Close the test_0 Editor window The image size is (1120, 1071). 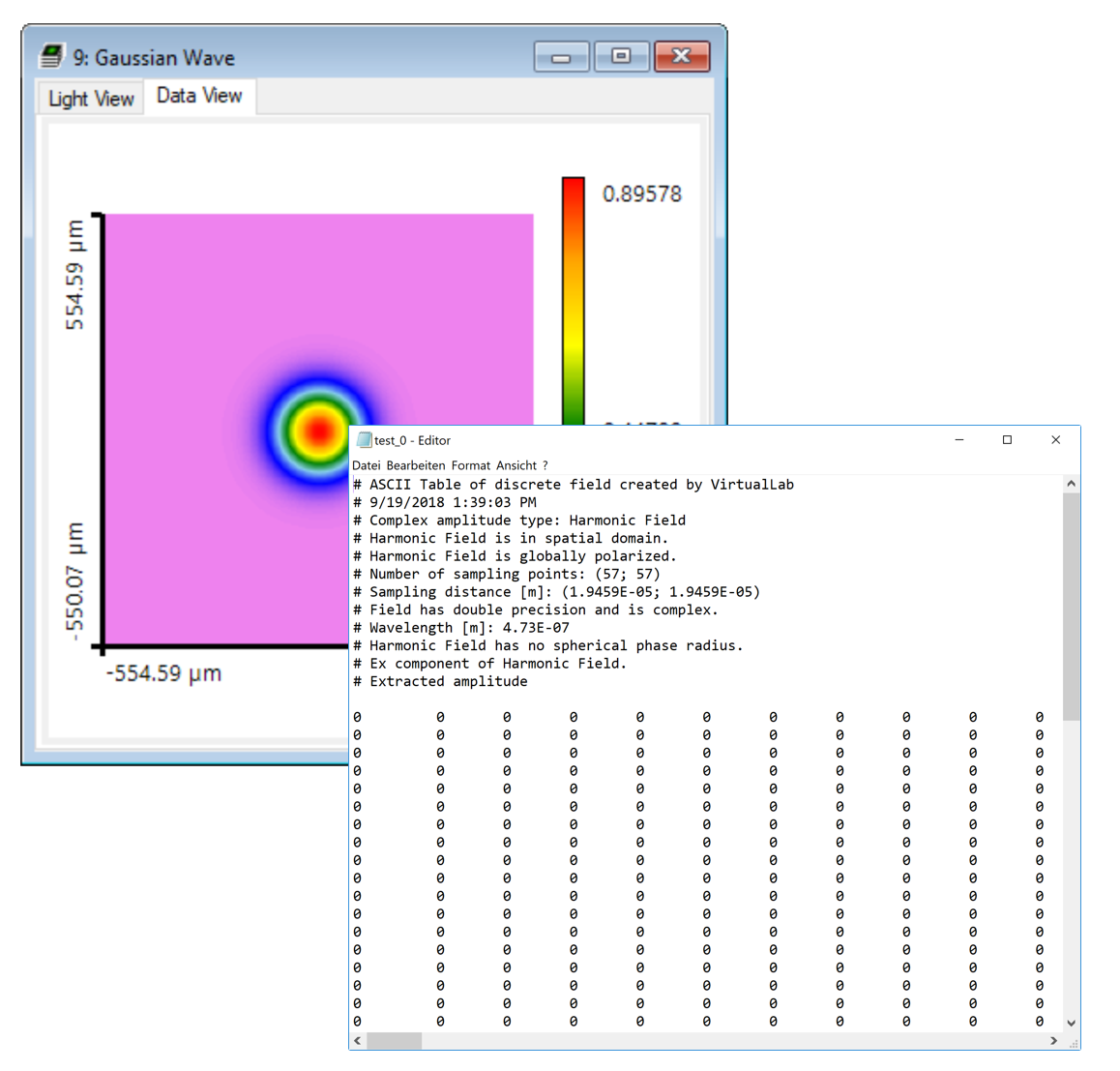[1055, 440]
